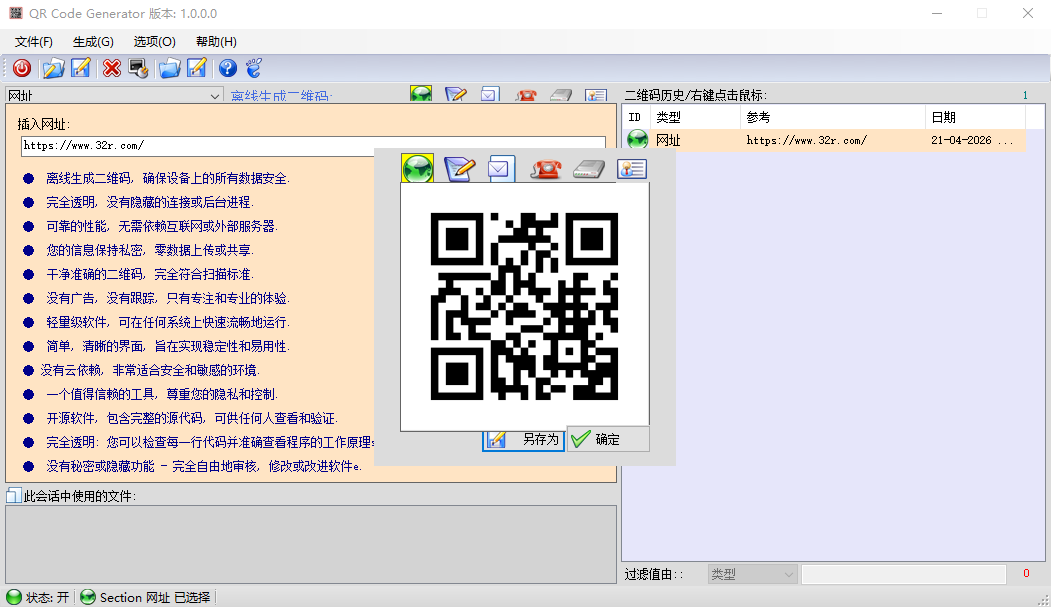Viewport: 1051px width, 607px height.
Task: Expand the 网址 type dropdown
Action: pos(214,96)
